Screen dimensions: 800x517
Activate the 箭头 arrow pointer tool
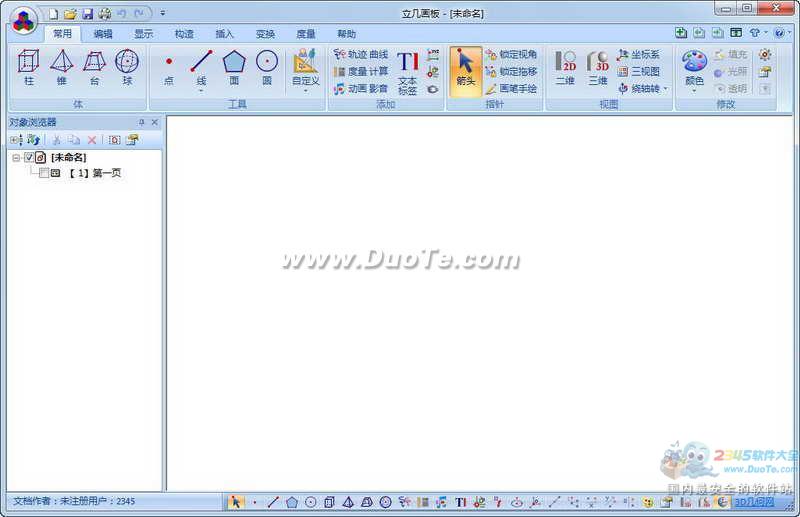(x=465, y=71)
